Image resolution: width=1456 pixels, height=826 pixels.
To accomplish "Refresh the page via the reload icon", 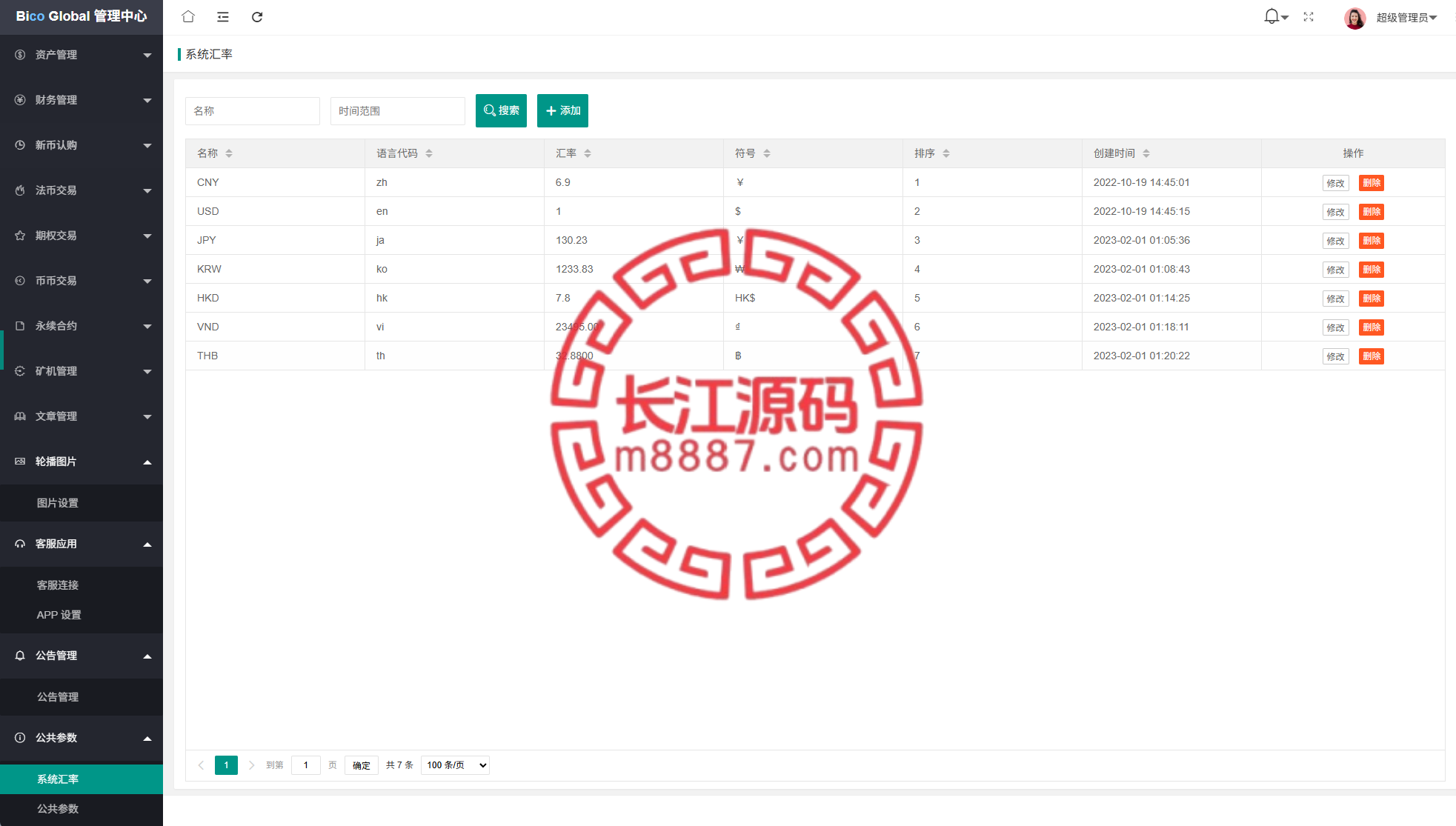I will click(x=257, y=17).
